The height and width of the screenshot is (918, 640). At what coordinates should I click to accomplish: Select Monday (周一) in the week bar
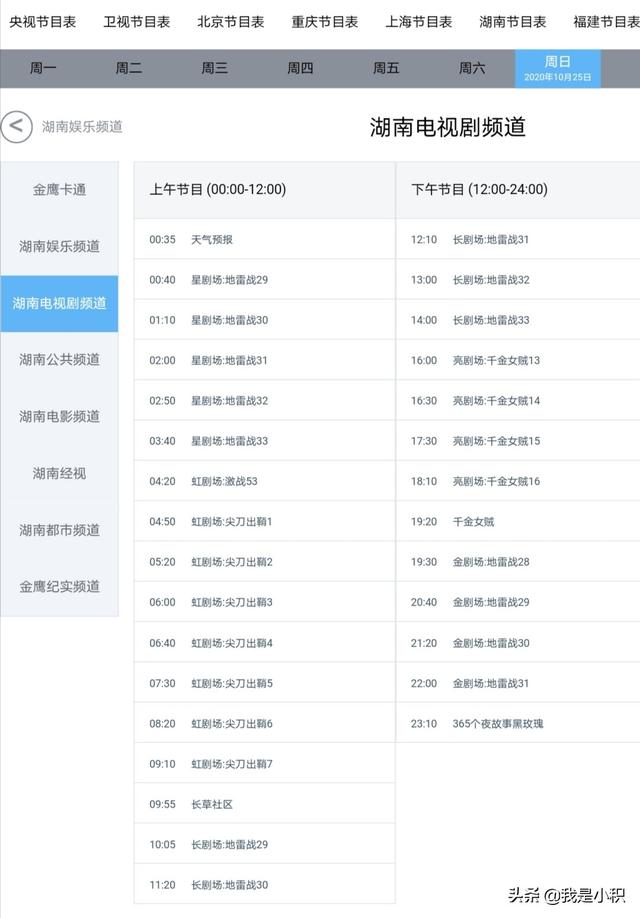(x=44, y=70)
